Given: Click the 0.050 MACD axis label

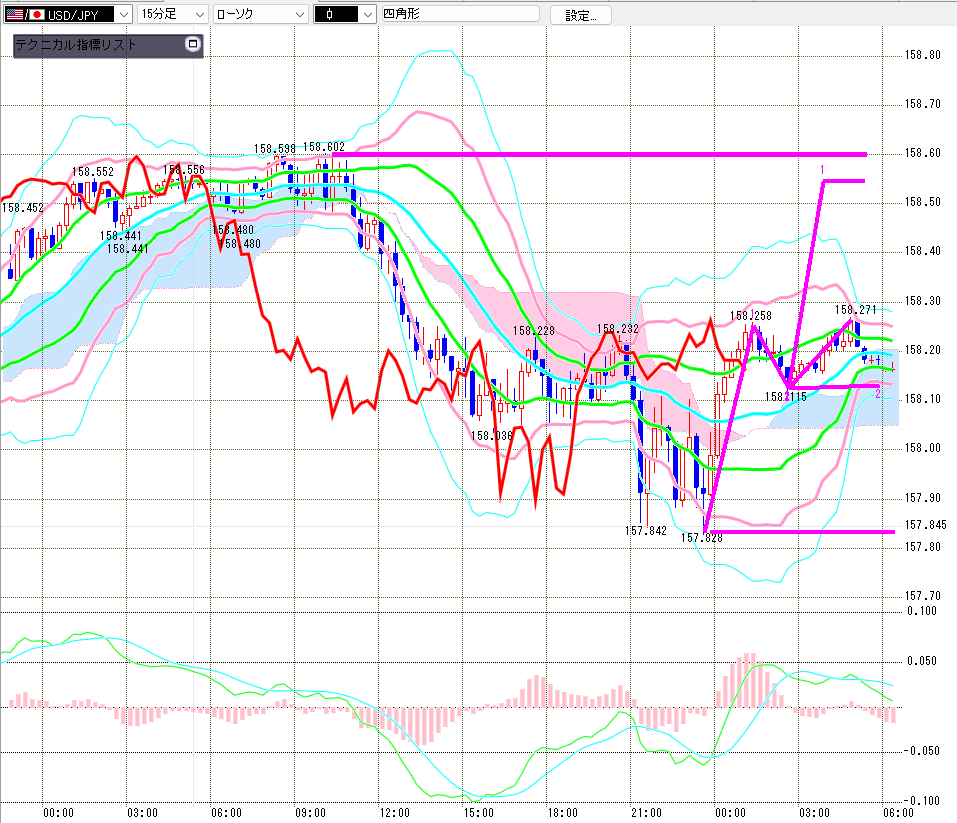Looking at the screenshot, I should click(922, 661).
